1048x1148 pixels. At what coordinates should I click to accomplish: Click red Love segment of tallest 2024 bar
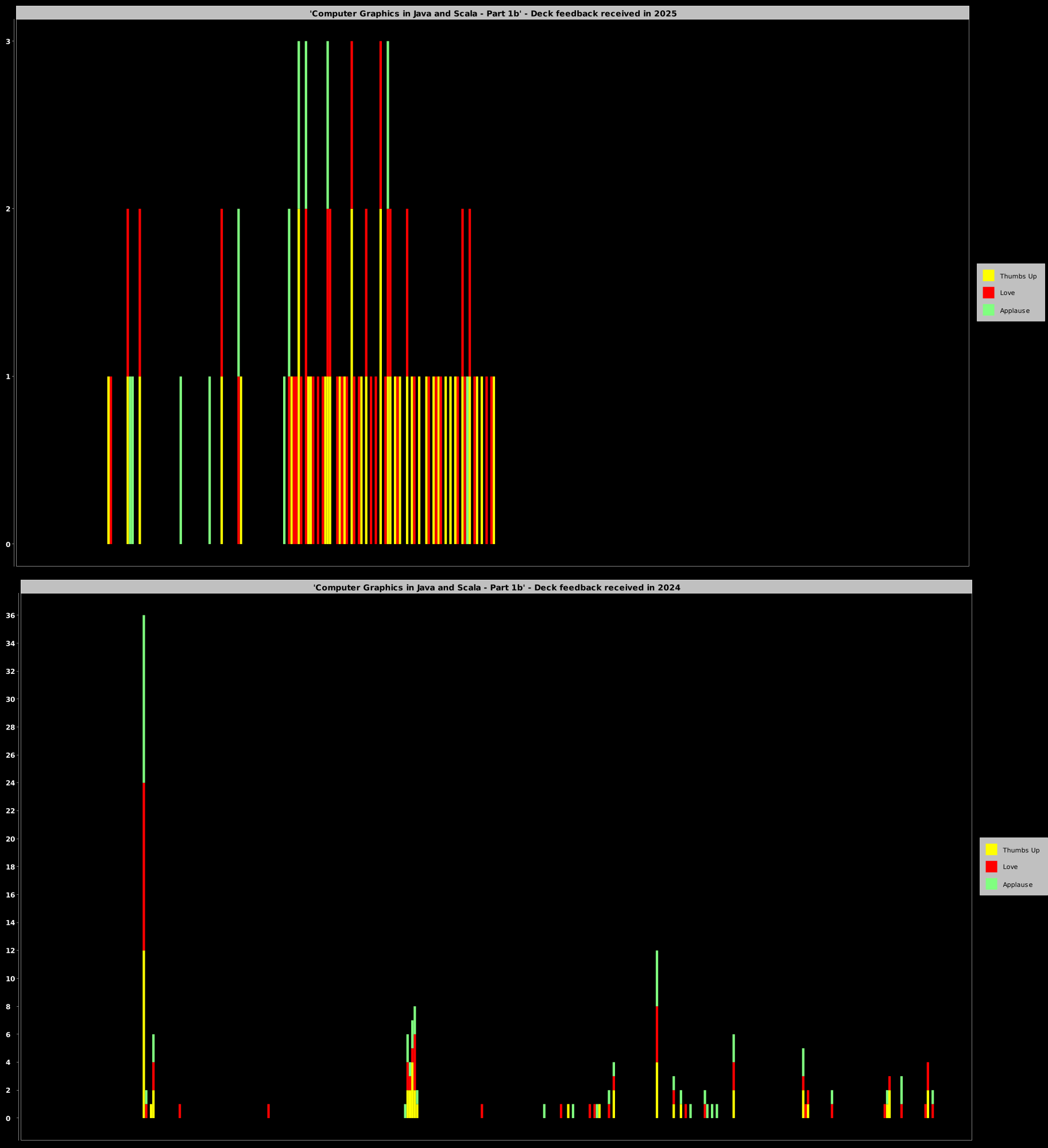144,866
